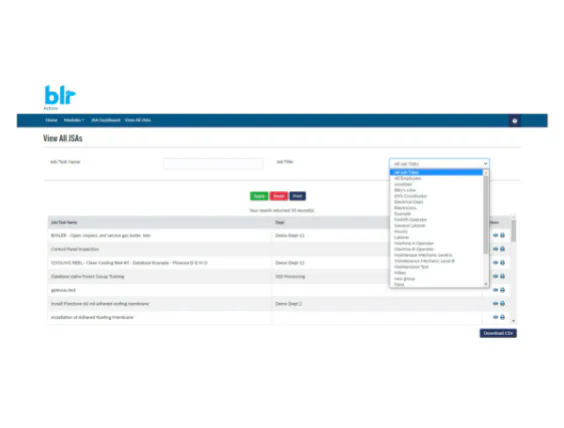Image resolution: width=564 pixels, height=428 pixels.
Task: View the Install Firestone roofing membrane JSA
Action: [x=495, y=304]
